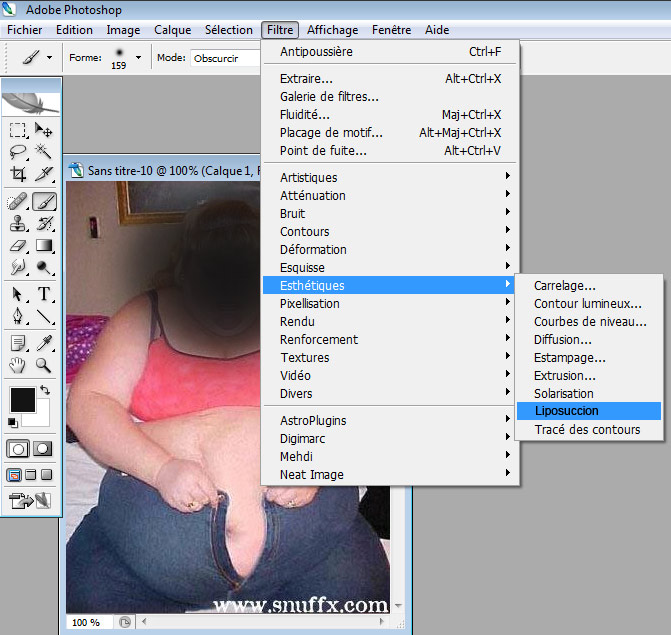This screenshot has width=671, height=635.
Task: Select the Type tool
Action: click(44, 294)
